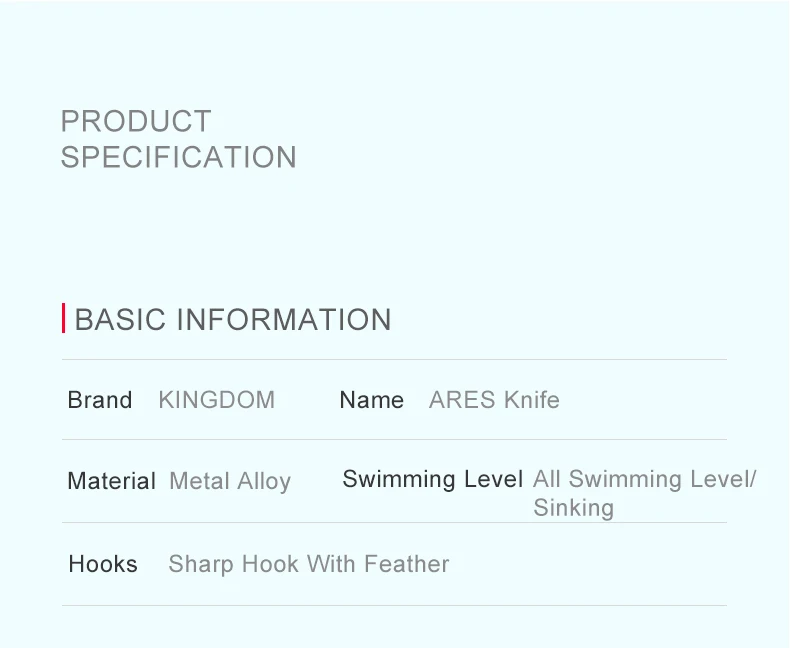Click the divider line below the Brand row
The height and width of the screenshot is (648, 790).
pyautogui.click(x=394, y=439)
